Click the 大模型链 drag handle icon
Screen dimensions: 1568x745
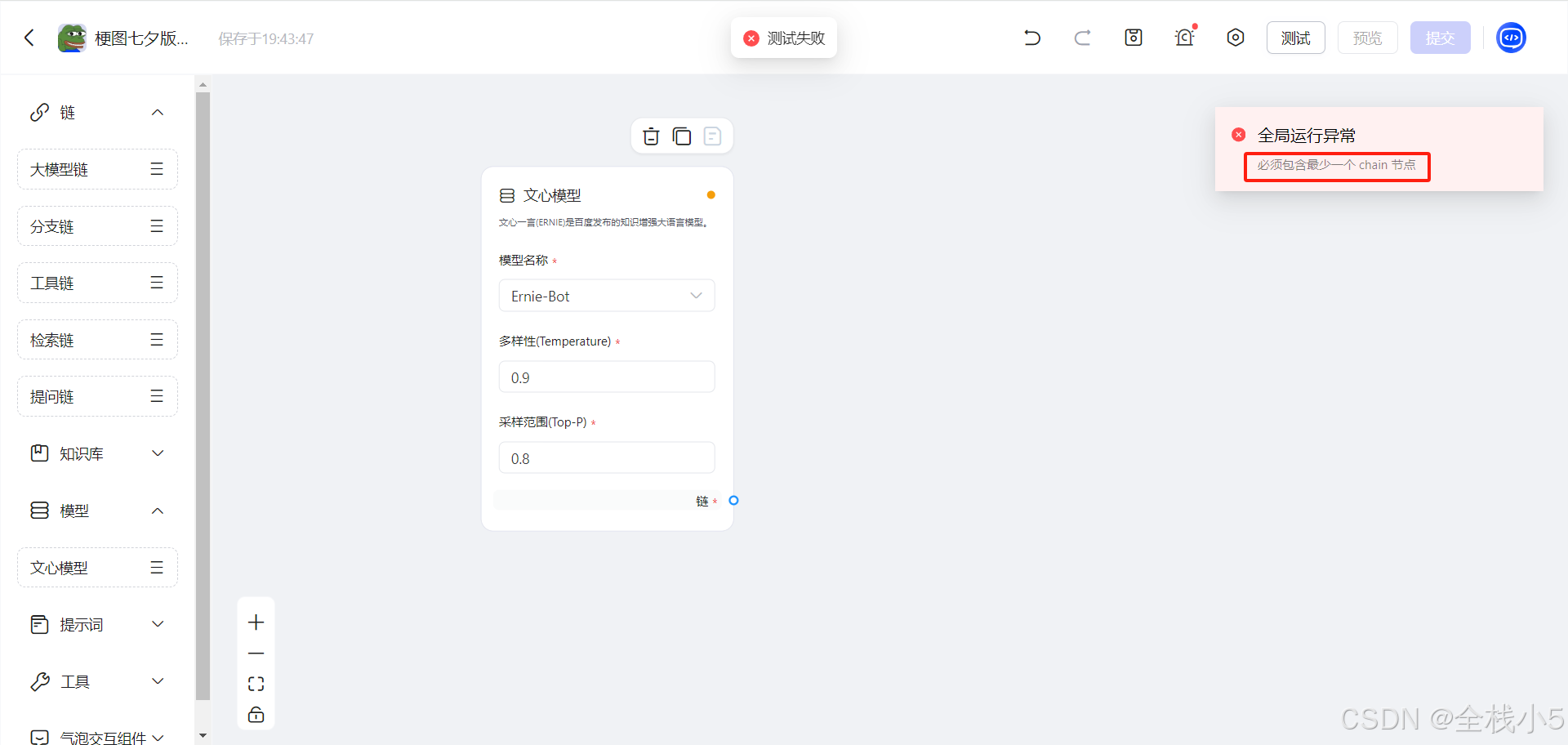pyautogui.click(x=157, y=169)
